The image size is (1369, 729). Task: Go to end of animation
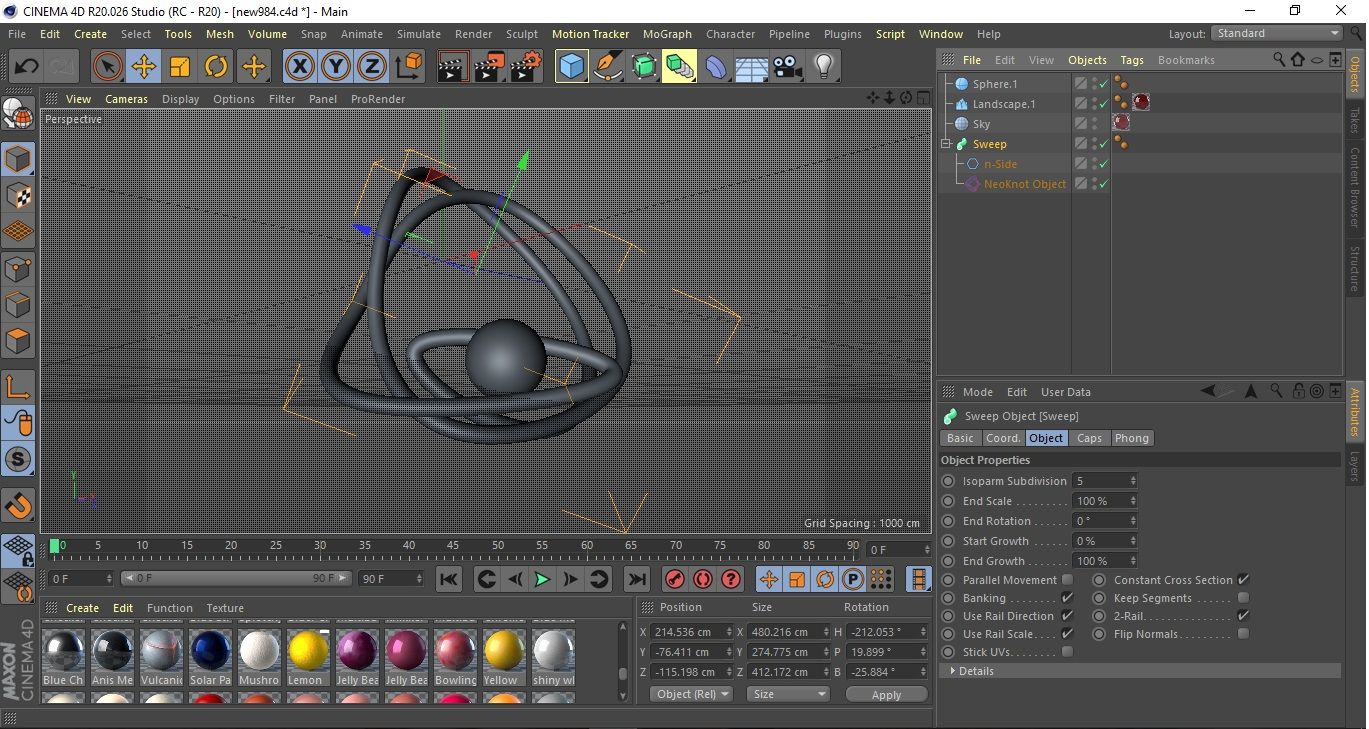click(x=636, y=579)
